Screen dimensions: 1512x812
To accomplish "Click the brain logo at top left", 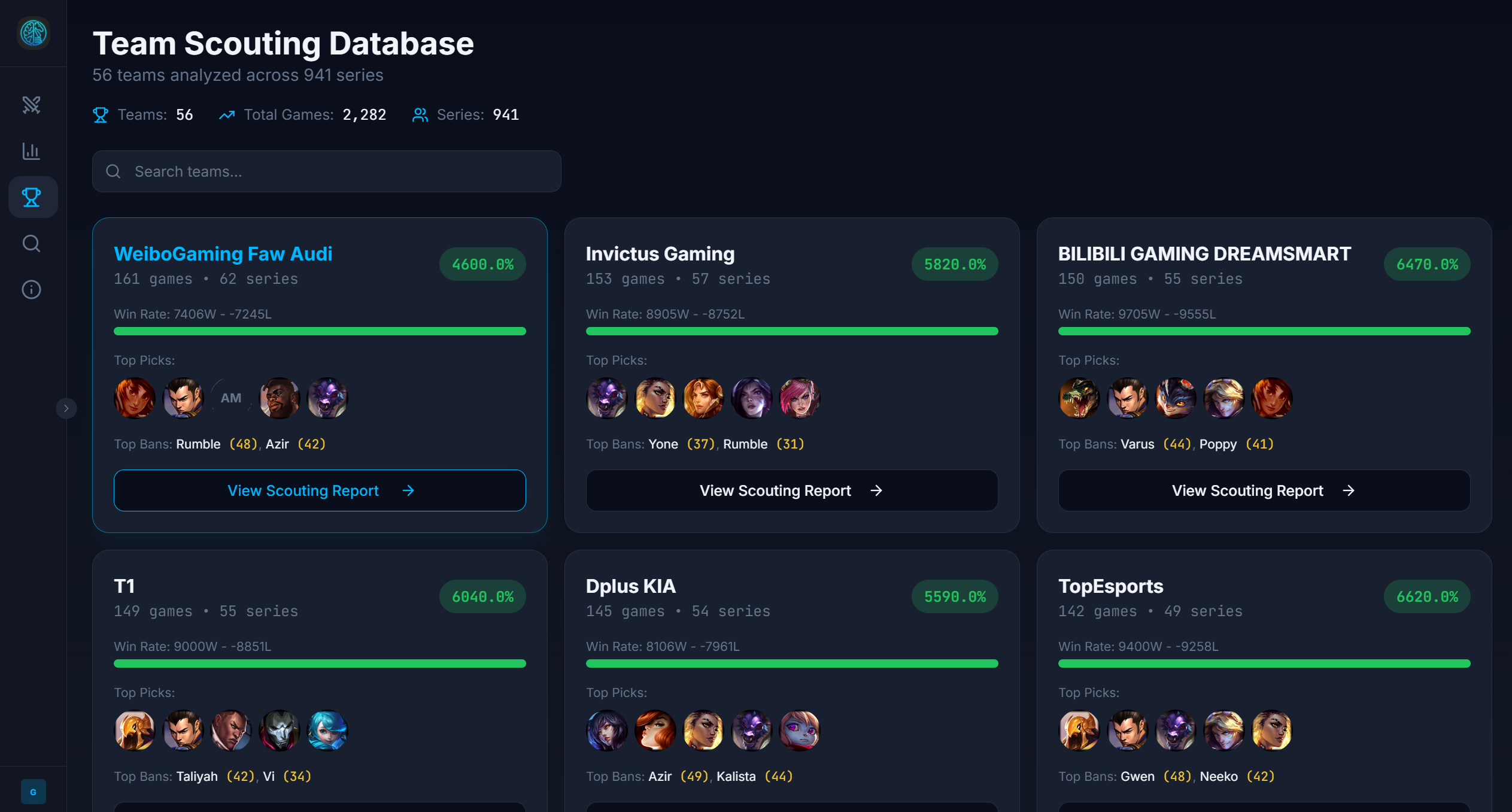I will coord(33,32).
